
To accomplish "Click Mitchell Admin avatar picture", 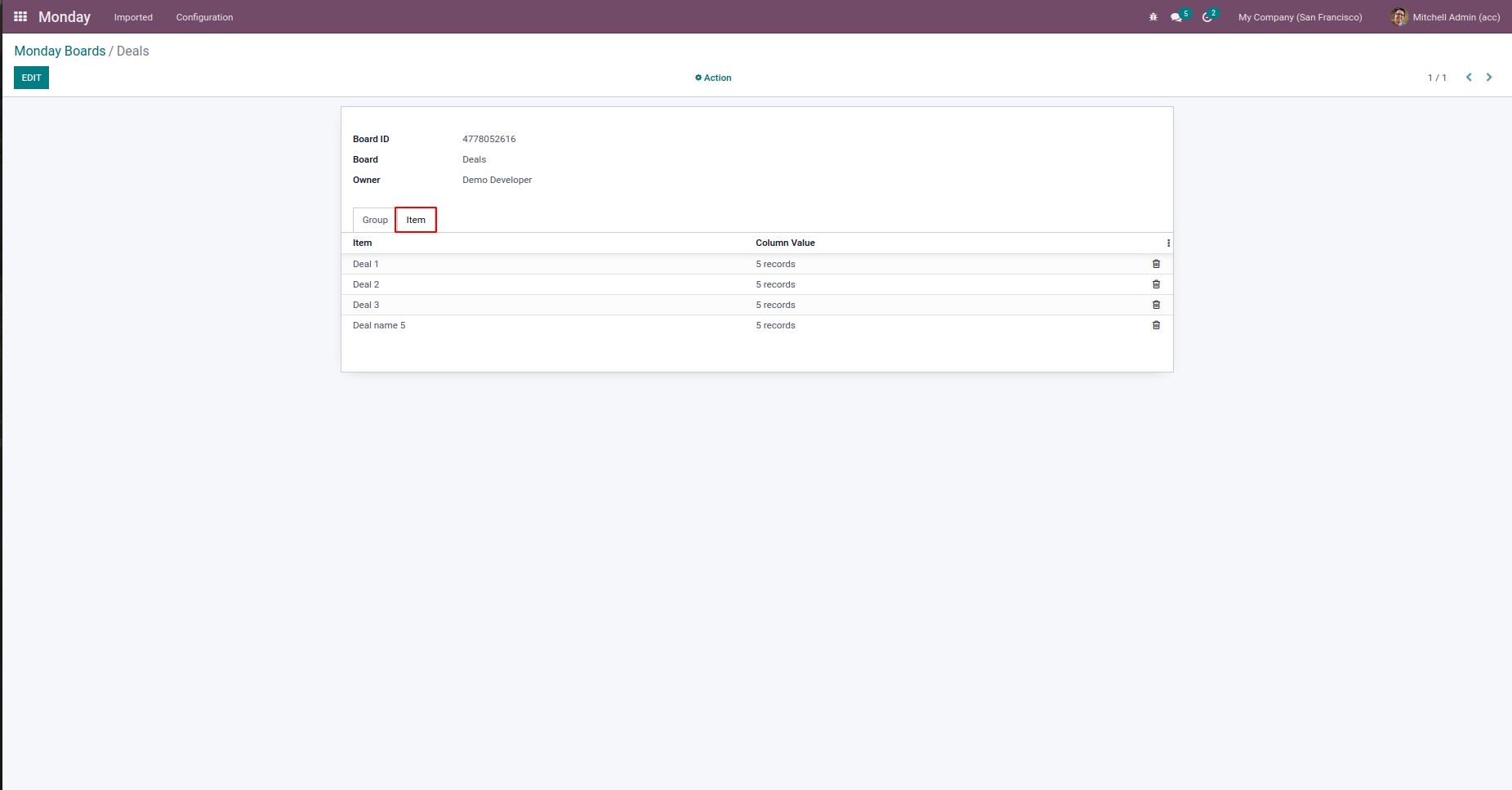I will [1399, 17].
